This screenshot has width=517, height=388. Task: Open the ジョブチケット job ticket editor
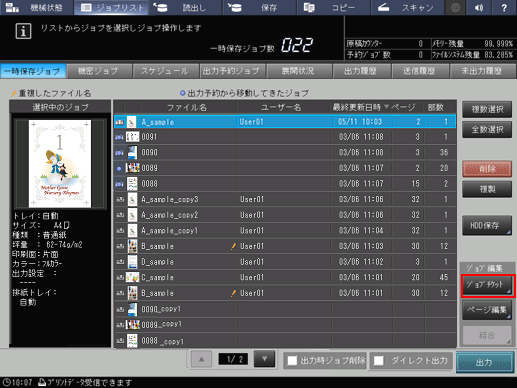coord(487,285)
